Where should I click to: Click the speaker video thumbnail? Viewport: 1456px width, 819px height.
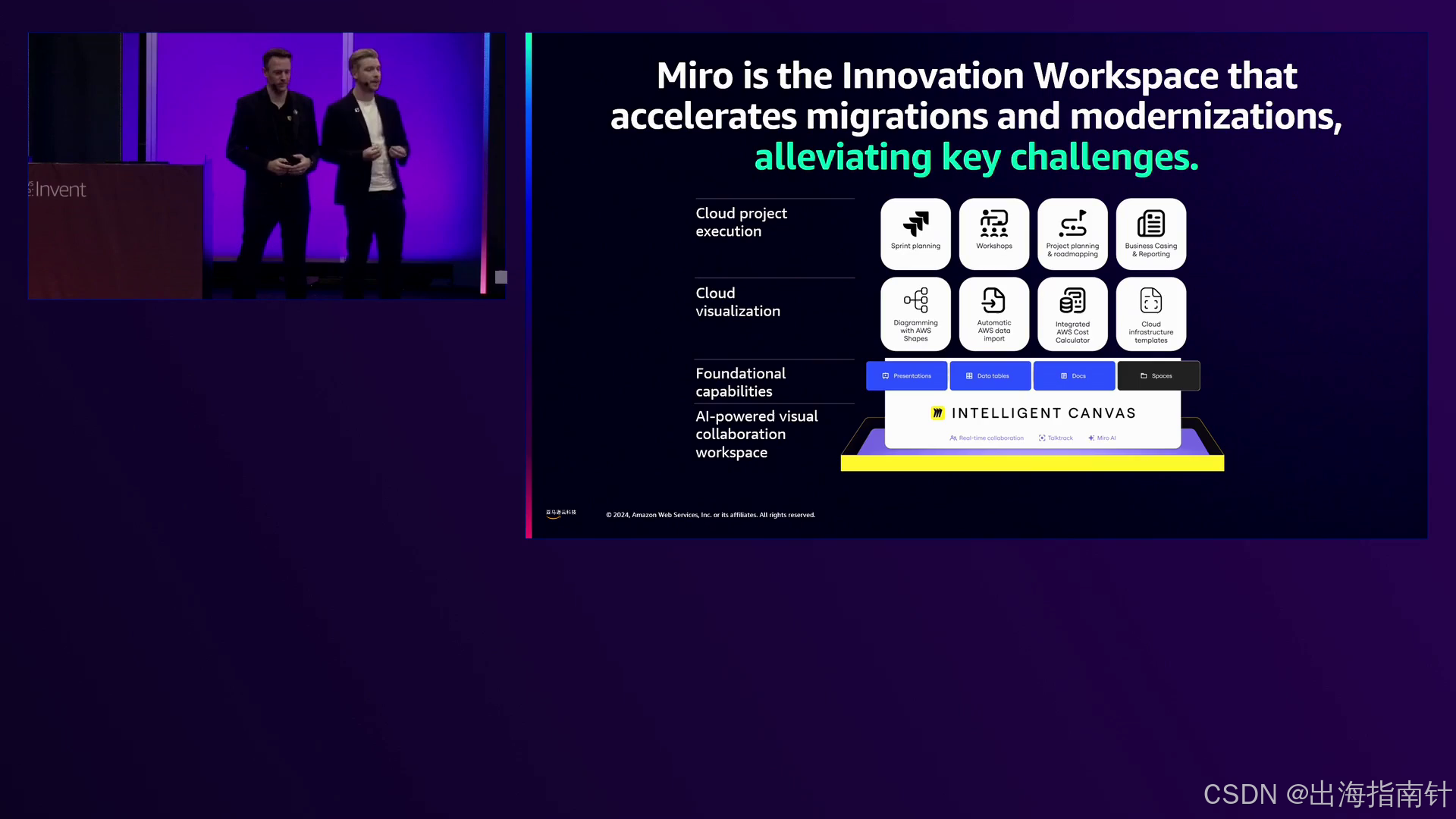tap(267, 165)
